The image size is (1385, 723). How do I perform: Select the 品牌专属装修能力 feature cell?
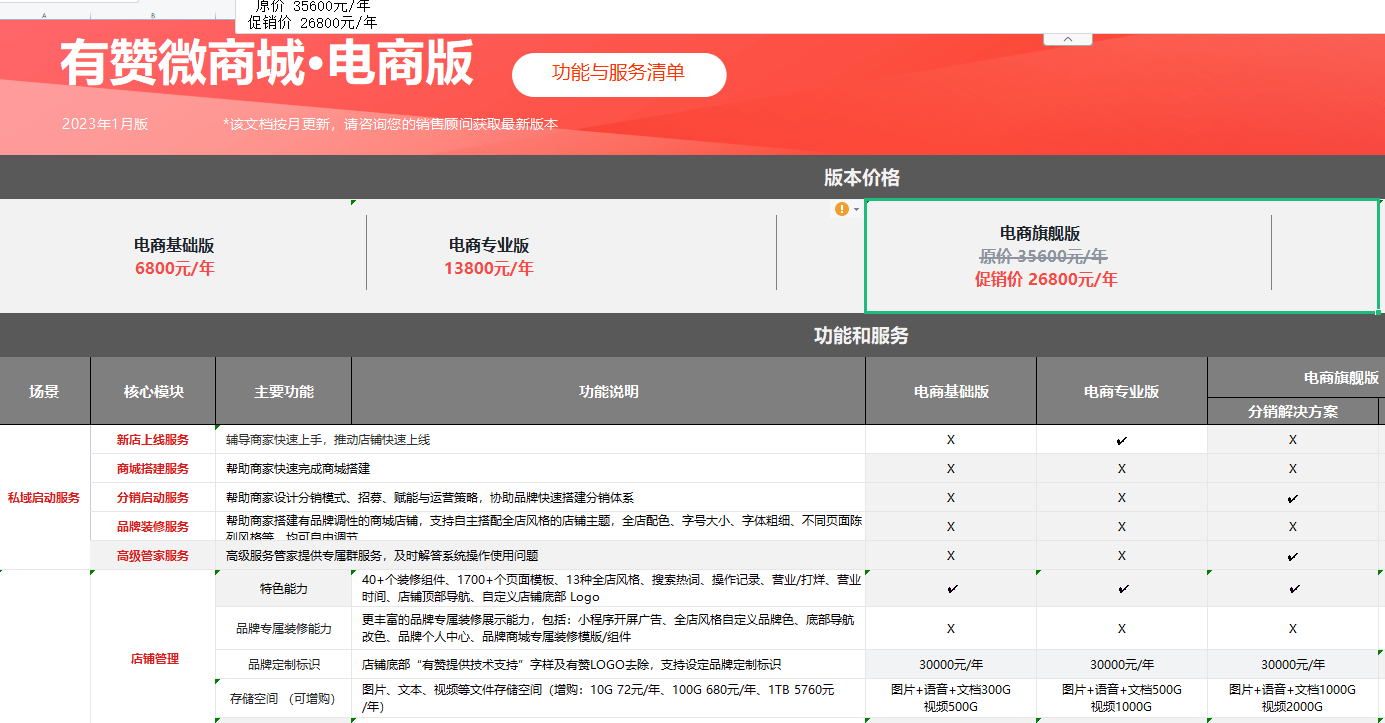click(x=284, y=628)
